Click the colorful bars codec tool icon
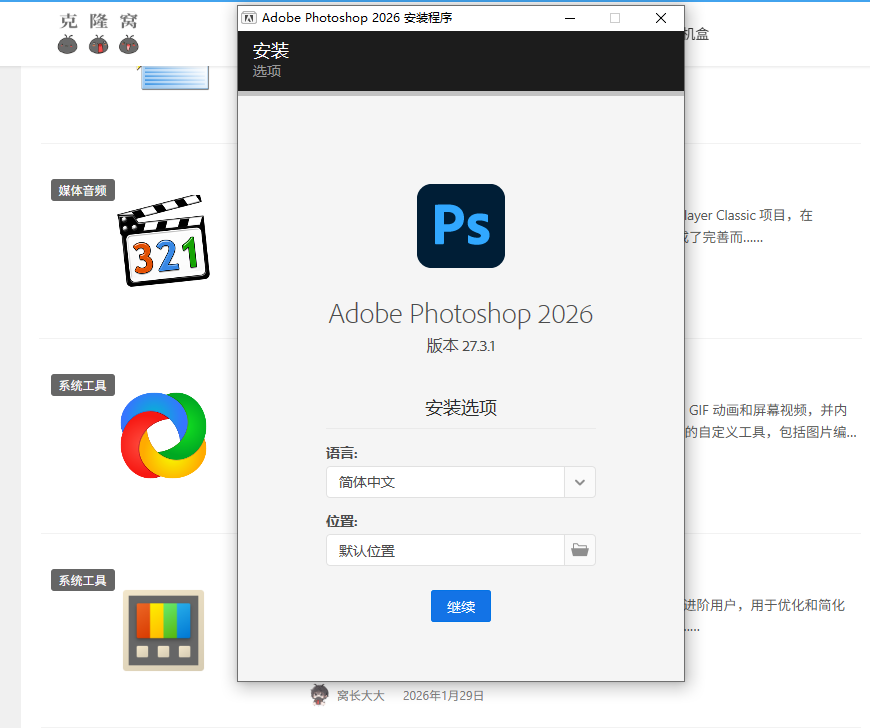870x728 pixels. (x=163, y=629)
